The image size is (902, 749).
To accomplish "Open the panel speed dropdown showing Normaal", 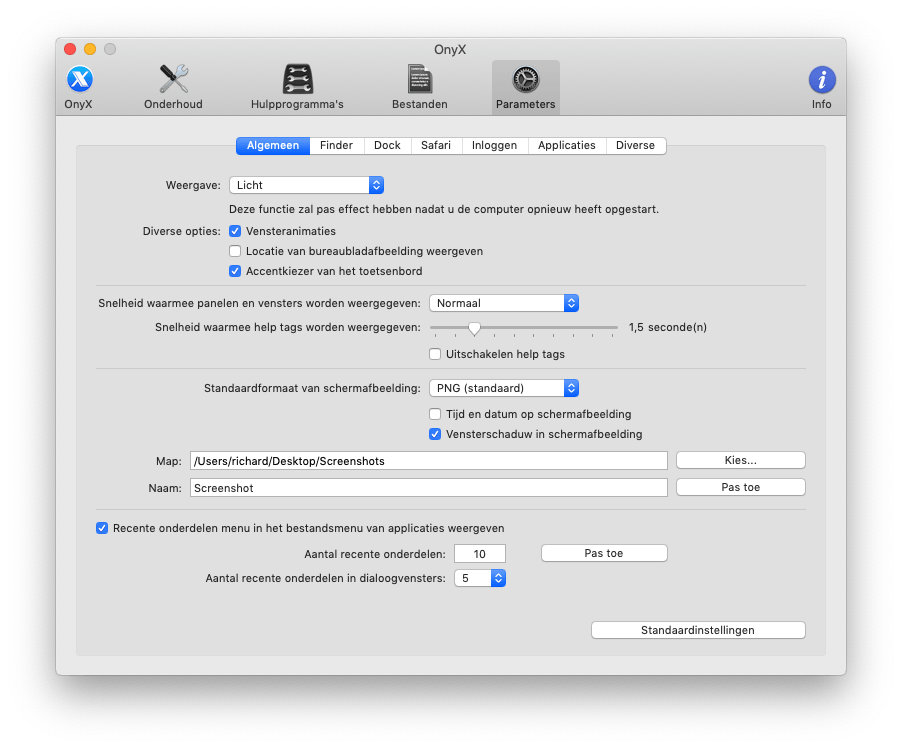I will coord(503,303).
